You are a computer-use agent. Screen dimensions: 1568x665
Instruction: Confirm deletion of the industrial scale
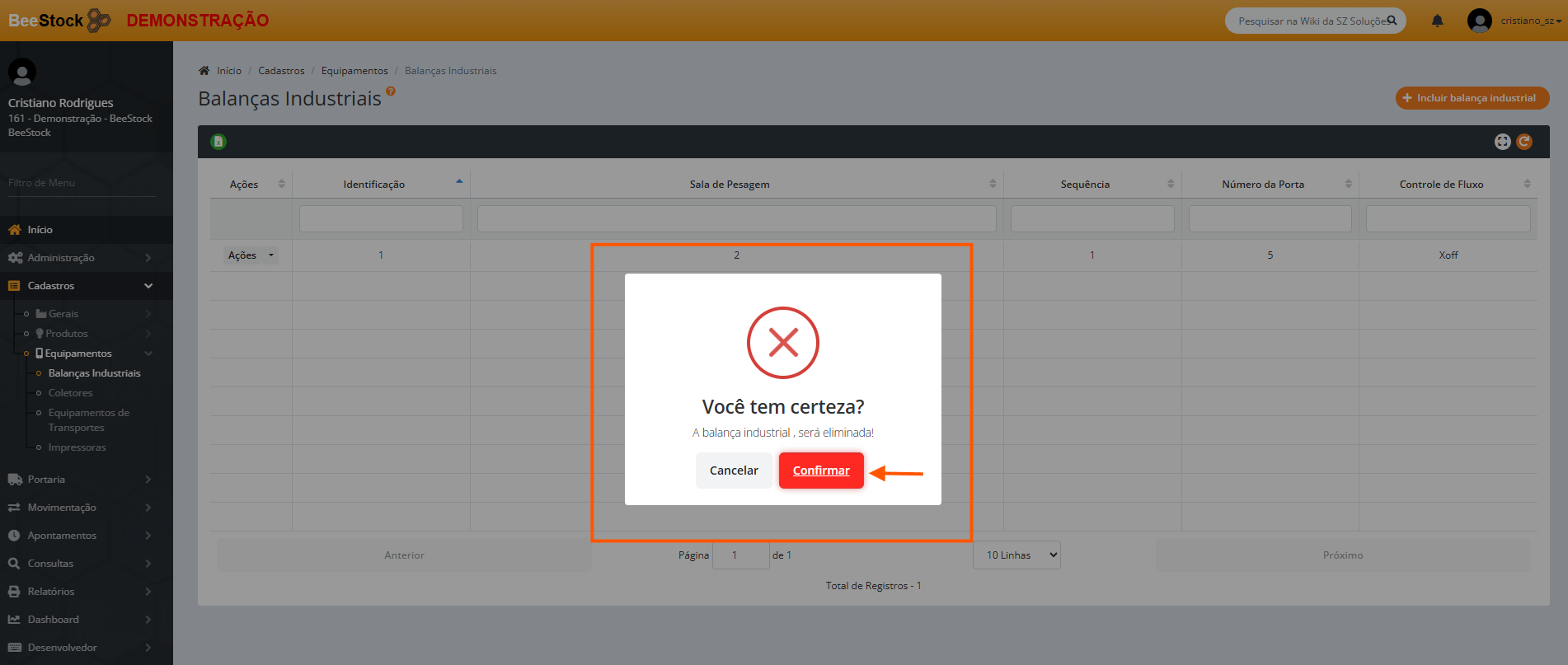pyautogui.click(x=820, y=471)
